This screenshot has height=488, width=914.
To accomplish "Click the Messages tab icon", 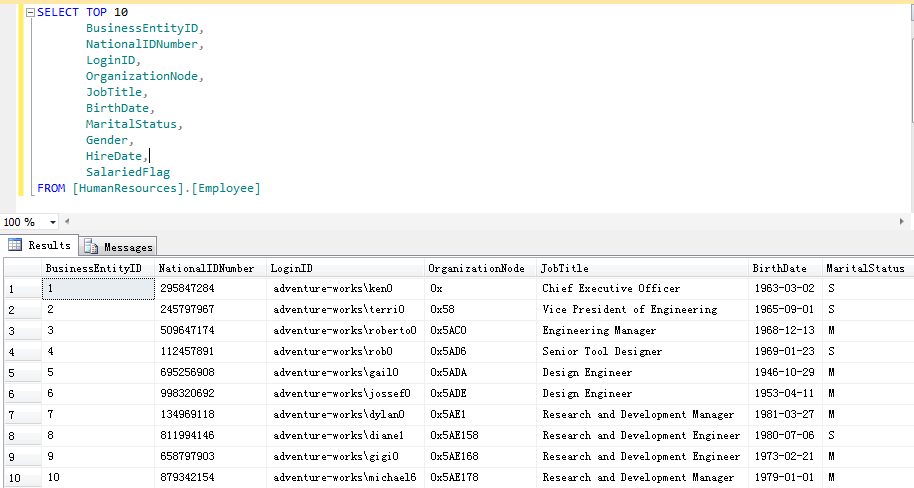I will (91, 247).
